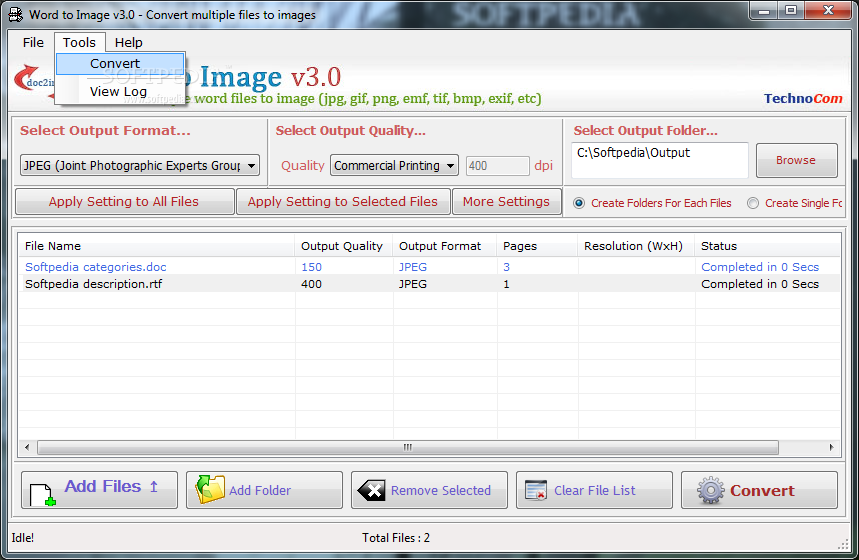The height and width of the screenshot is (560, 859).
Task: Click status of Softpedia categories.doc row
Action: click(760, 267)
